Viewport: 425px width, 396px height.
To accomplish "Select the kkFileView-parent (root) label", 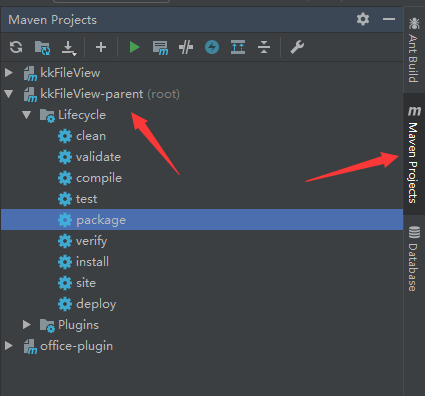I will pos(110,94).
